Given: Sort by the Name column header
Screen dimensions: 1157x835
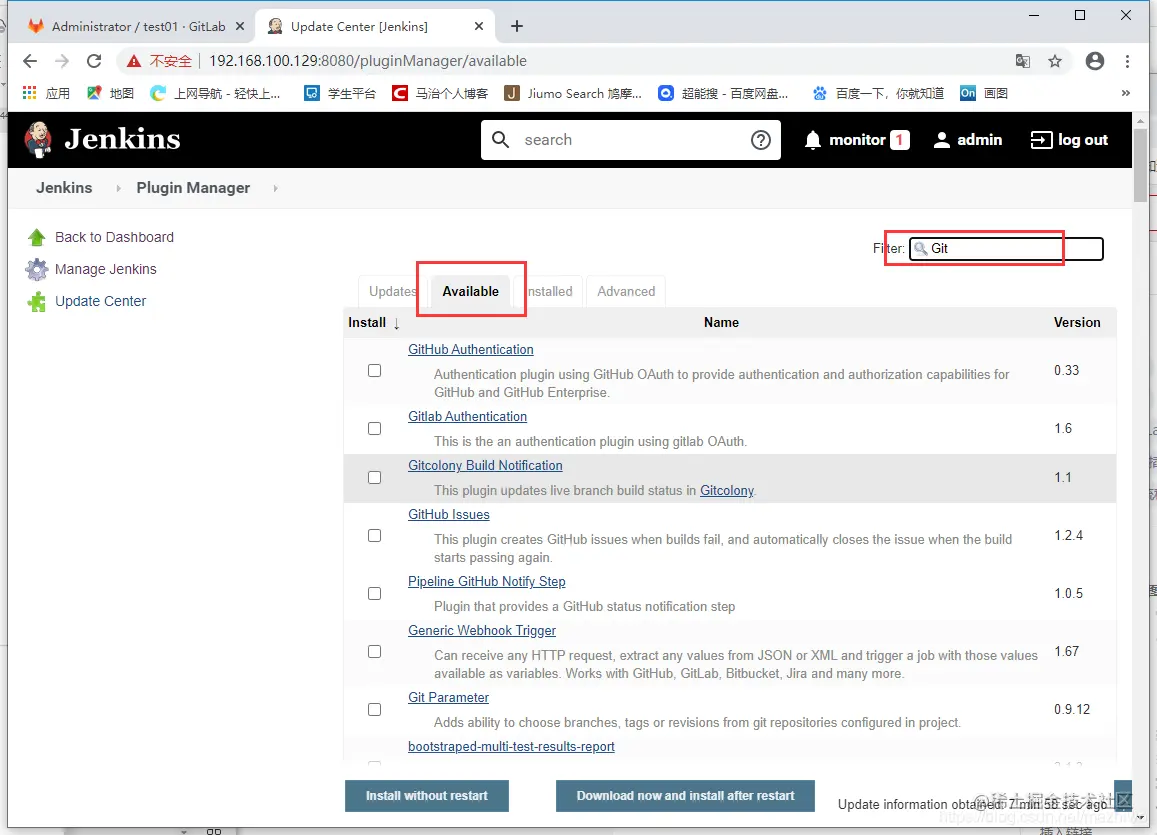Looking at the screenshot, I should pyautogui.click(x=721, y=322).
